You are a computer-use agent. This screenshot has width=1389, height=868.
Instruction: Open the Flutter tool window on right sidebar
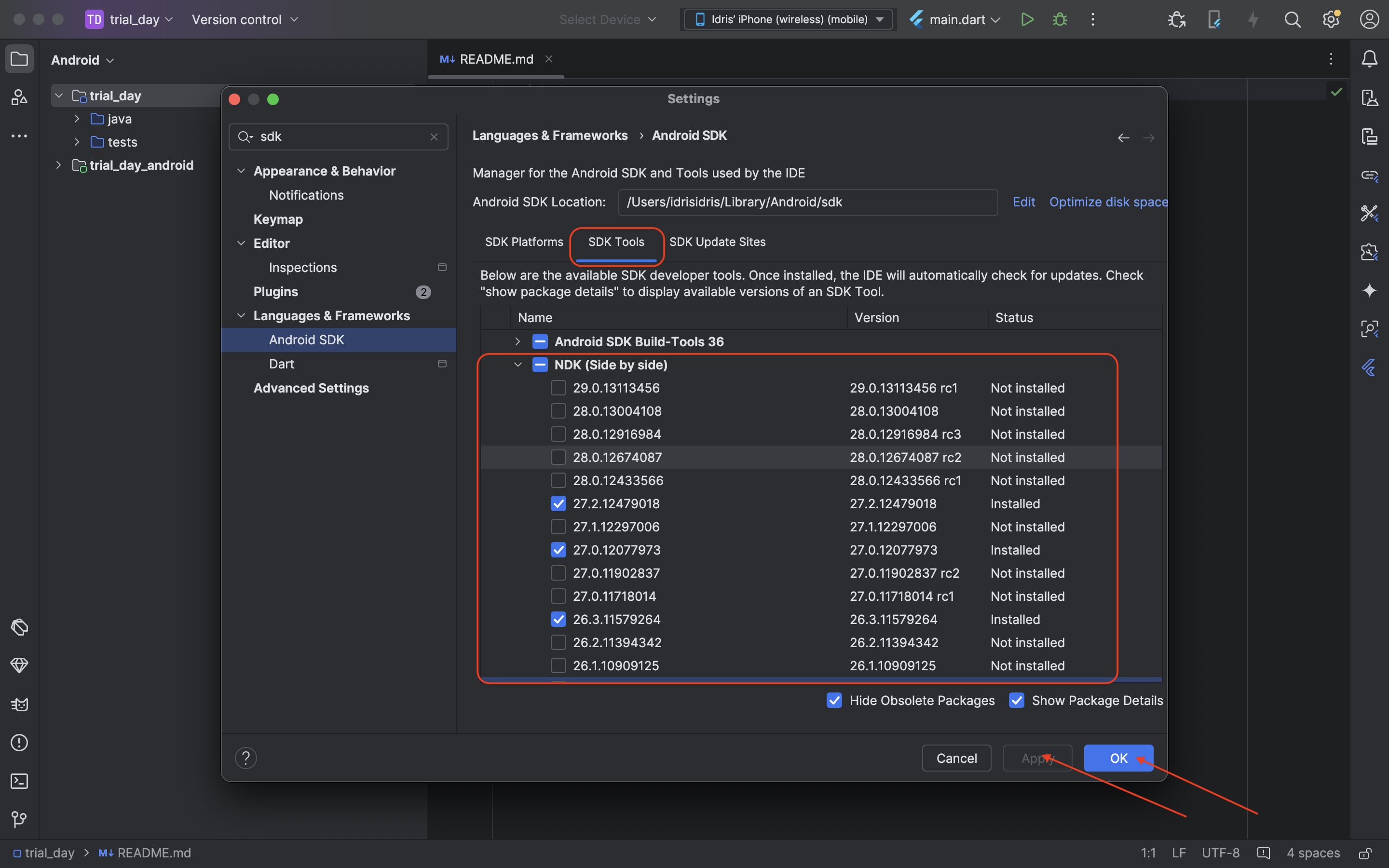[1370, 367]
